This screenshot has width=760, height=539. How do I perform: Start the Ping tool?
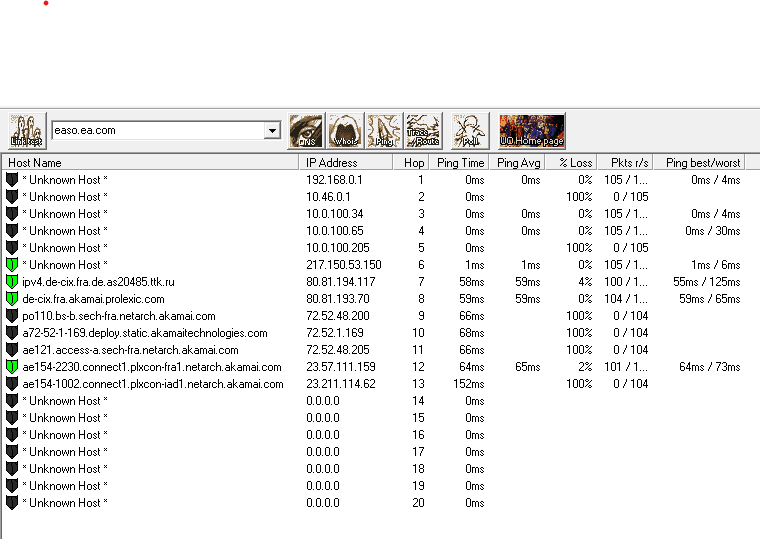click(384, 130)
